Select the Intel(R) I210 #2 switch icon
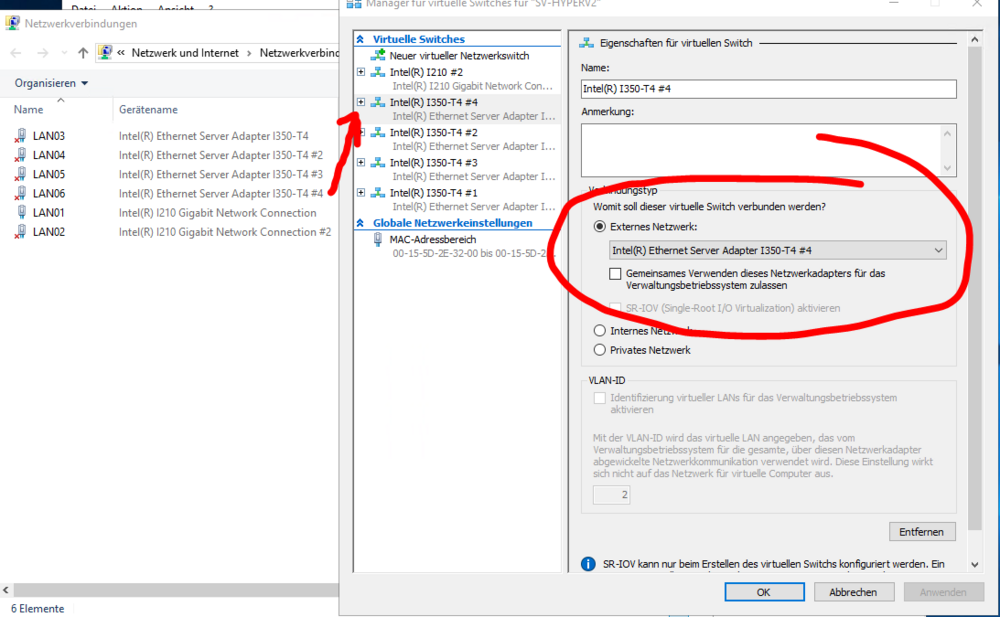The image size is (1000, 617). [x=378, y=72]
